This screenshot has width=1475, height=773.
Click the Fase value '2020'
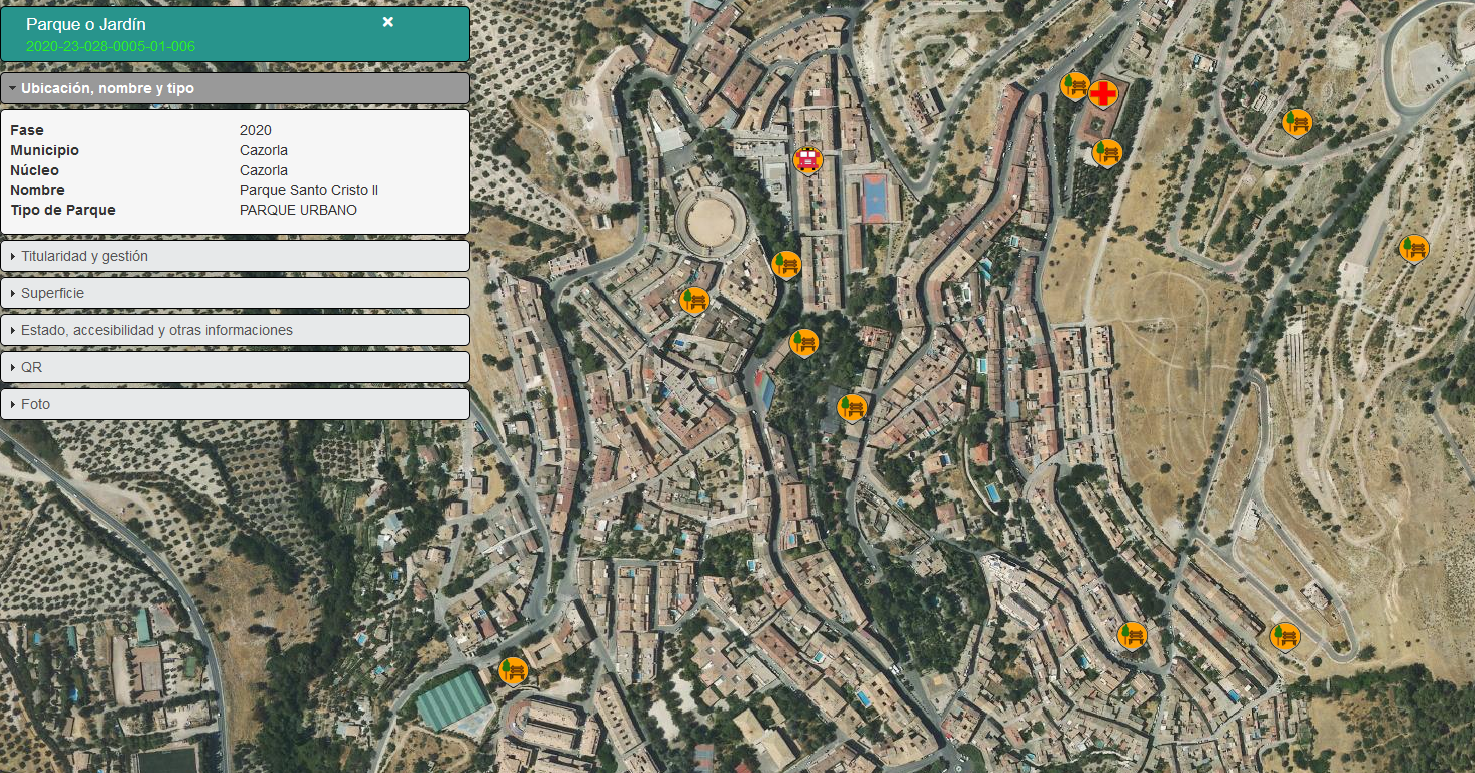(x=256, y=130)
